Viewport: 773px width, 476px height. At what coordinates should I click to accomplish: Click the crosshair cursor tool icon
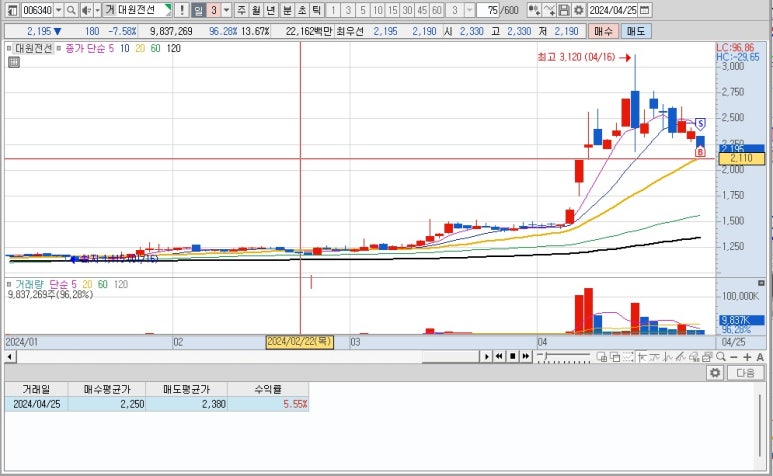(x=641, y=357)
